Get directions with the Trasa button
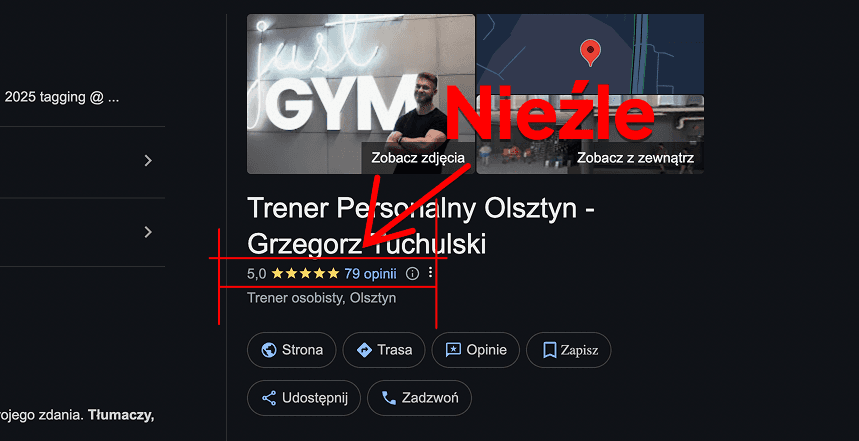The width and height of the screenshot is (859, 441). point(384,350)
